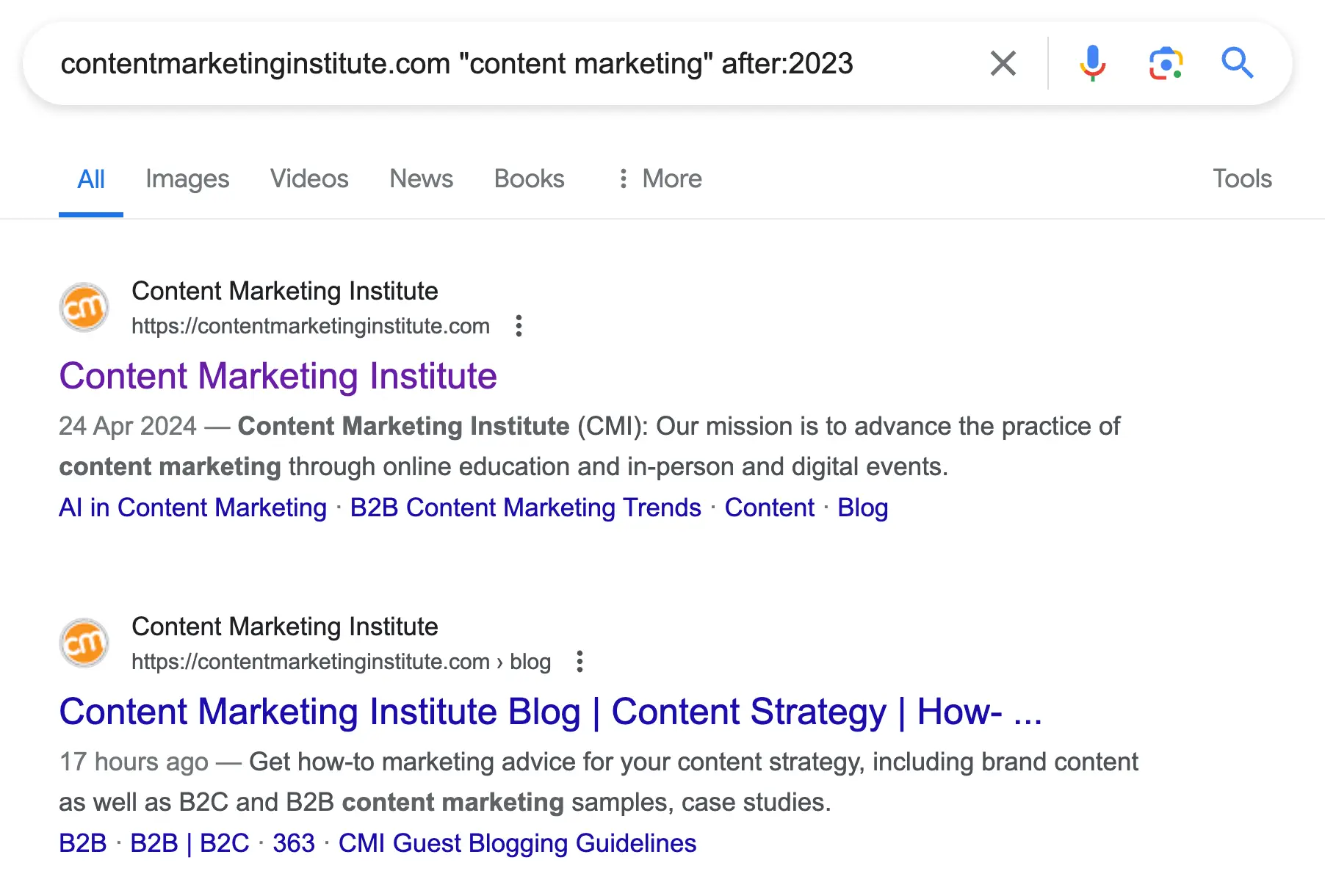Screen dimensions: 1325x896
Task: Visit the CMI Guest Blogging Guidelines link
Action: click(517, 843)
